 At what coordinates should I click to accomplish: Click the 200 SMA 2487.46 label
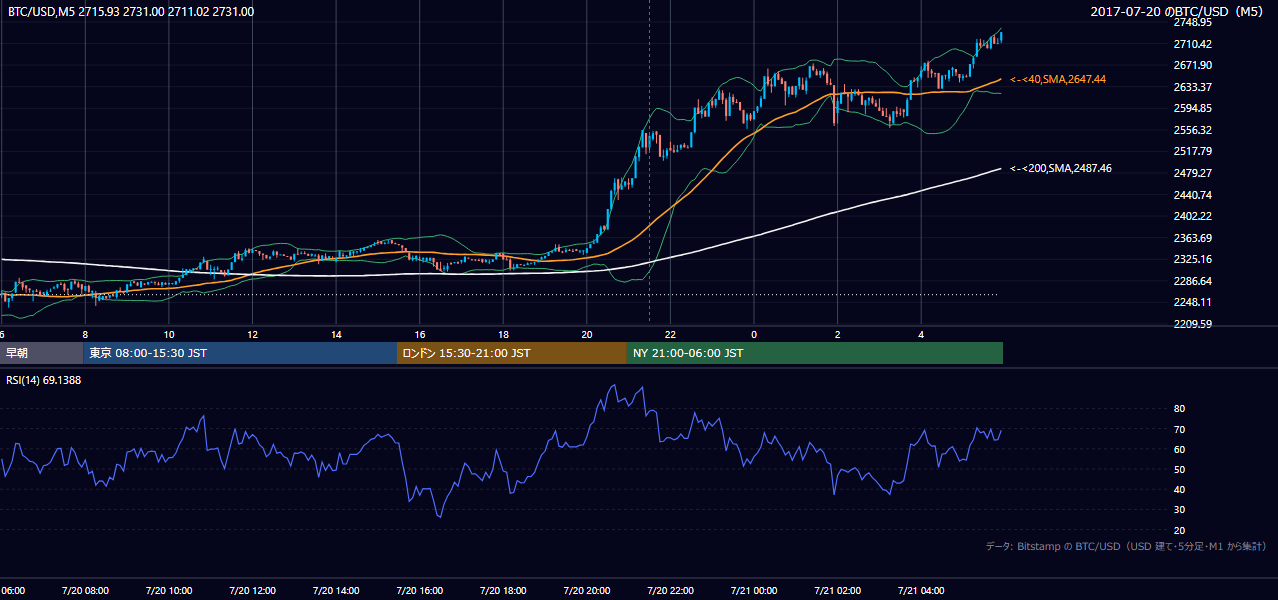pyautogui.click(x=1061, y=169)
